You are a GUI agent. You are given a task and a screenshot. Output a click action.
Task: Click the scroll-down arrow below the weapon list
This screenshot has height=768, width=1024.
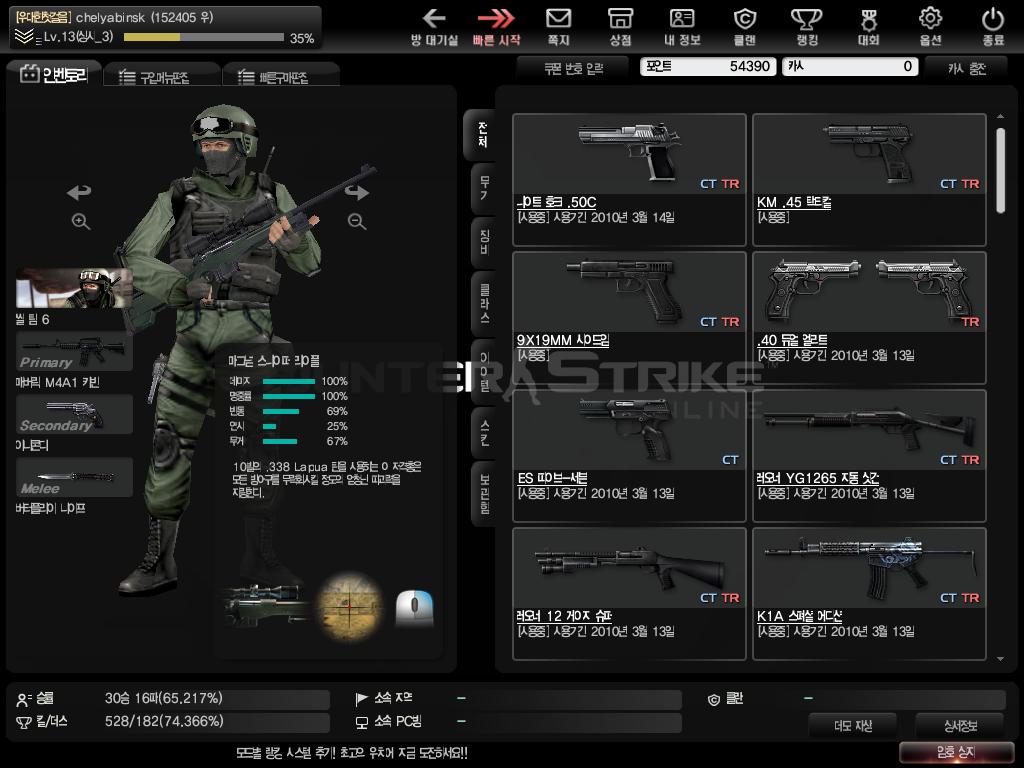pyautogui.click(x=1000, y=659)
